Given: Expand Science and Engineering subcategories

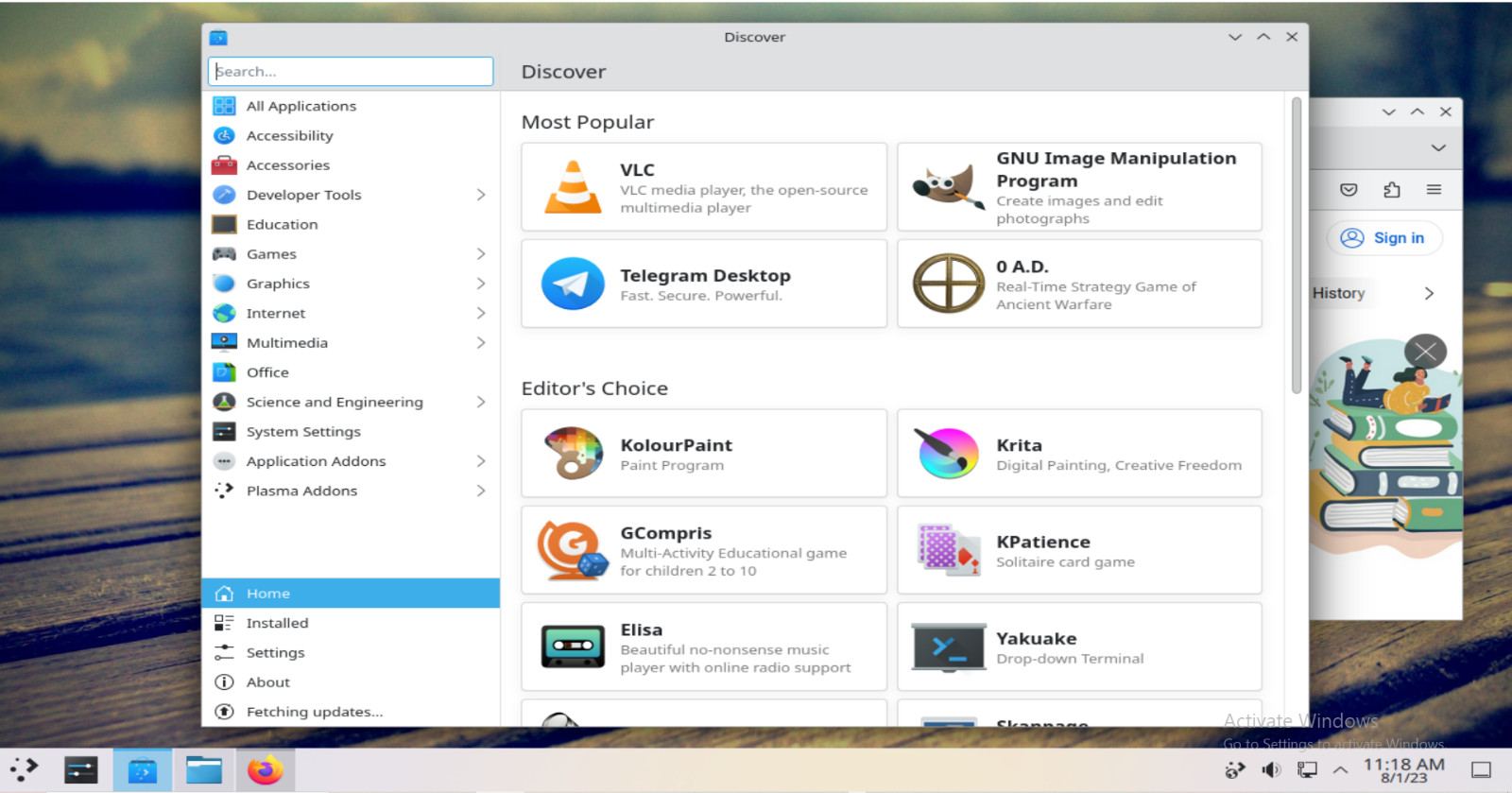Looking at the screenshot, I should (x=481, y=402).
